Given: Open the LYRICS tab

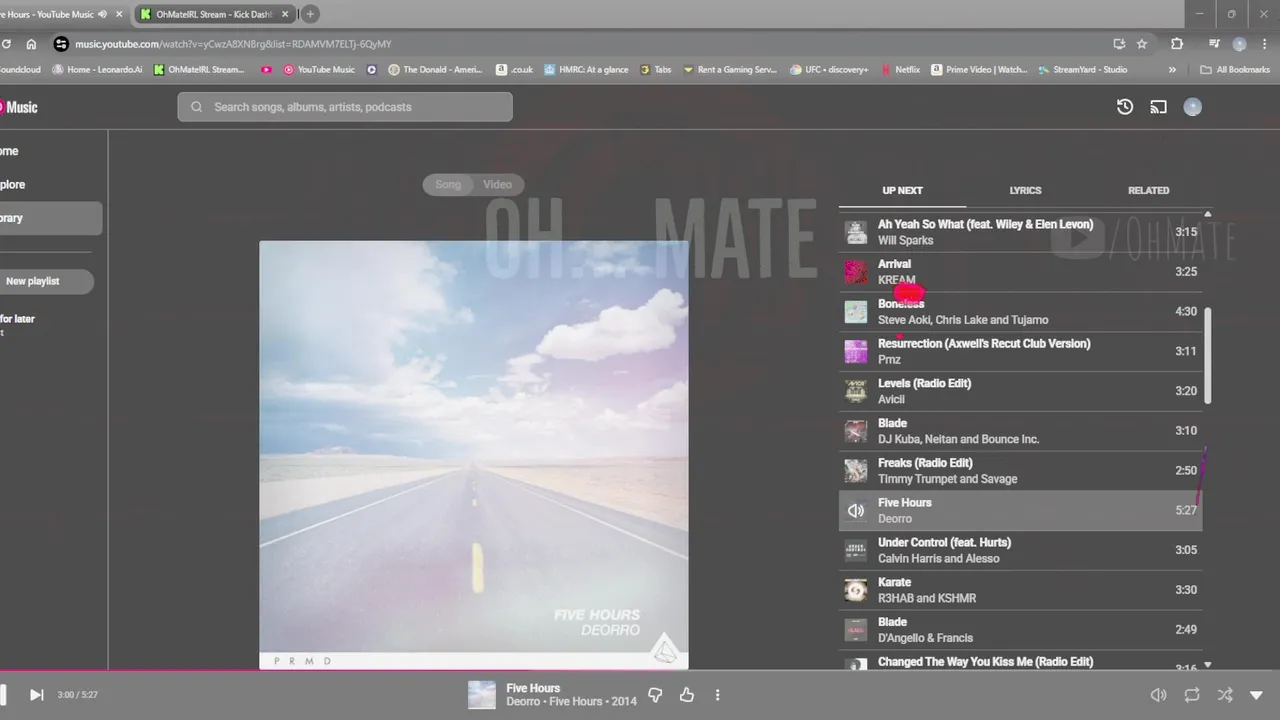Looking at the screenshot, I should 1025,190.
